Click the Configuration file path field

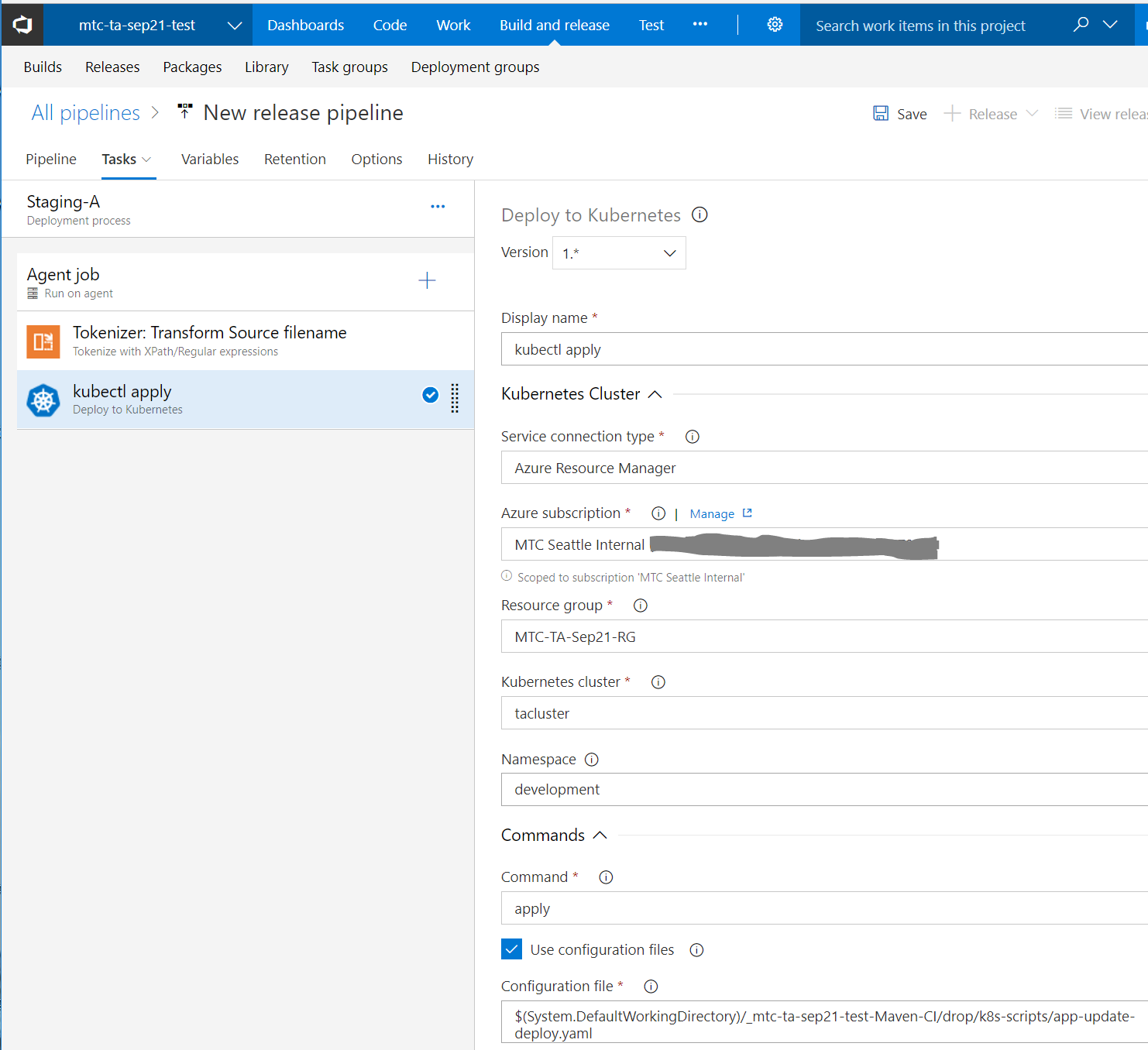[824, 1022]
